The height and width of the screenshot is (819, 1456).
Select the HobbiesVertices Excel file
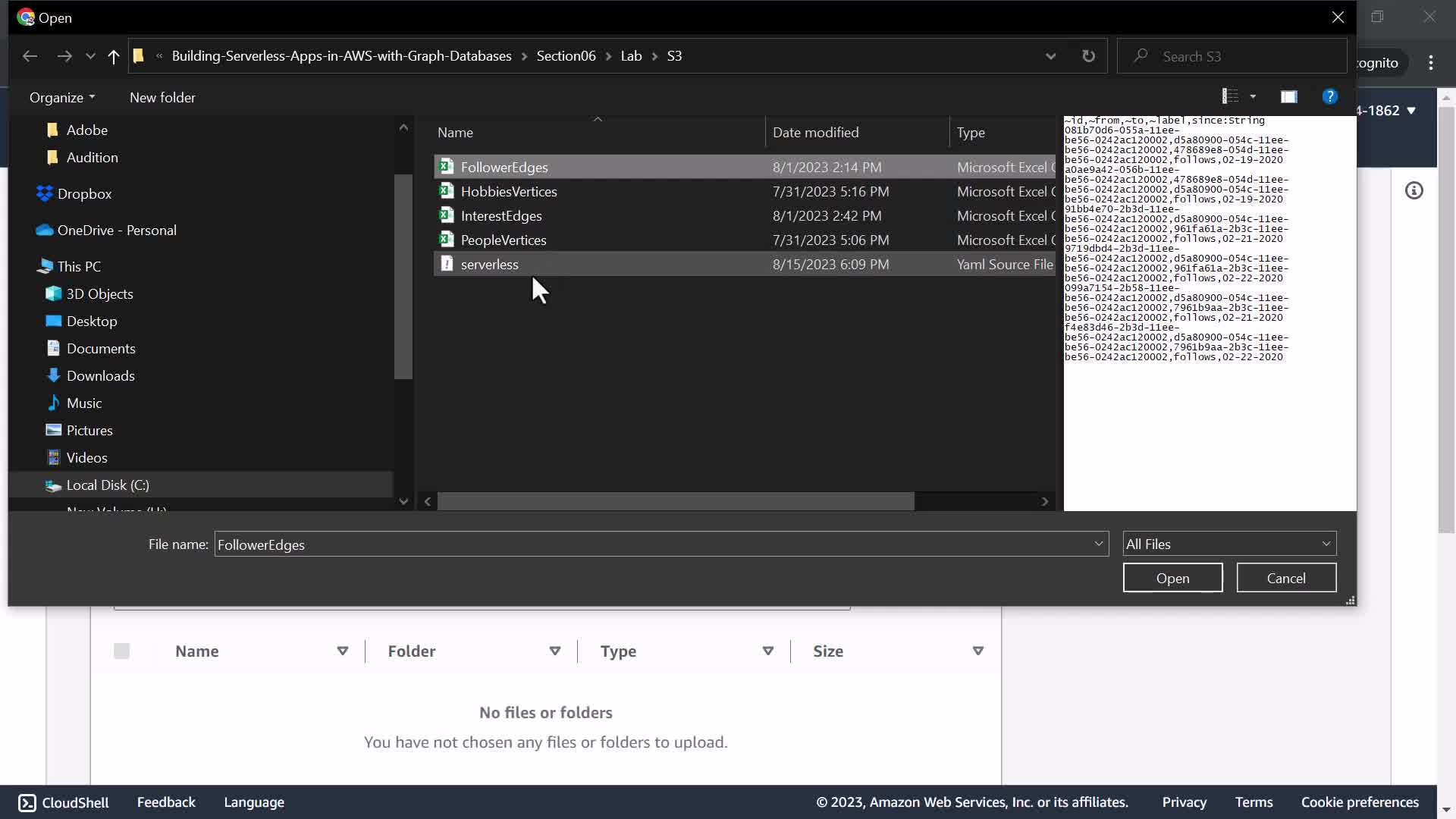point(508,191)
